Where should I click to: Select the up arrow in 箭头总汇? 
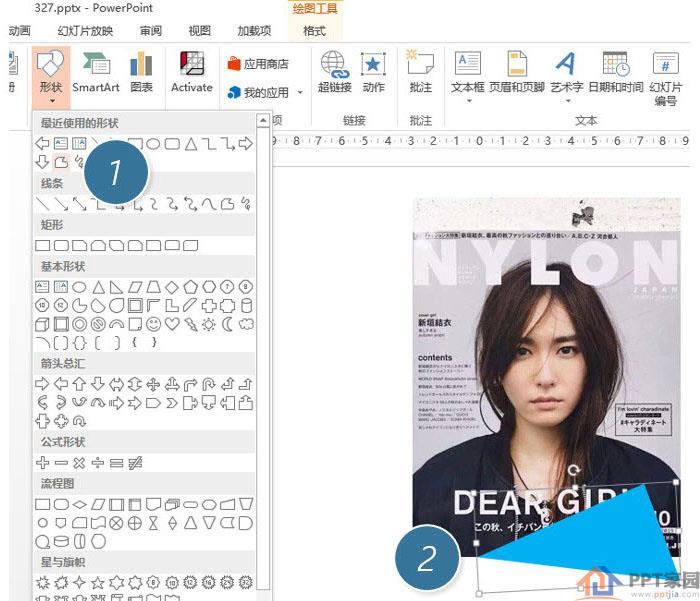pyautogui.click(x=79, y=384)
